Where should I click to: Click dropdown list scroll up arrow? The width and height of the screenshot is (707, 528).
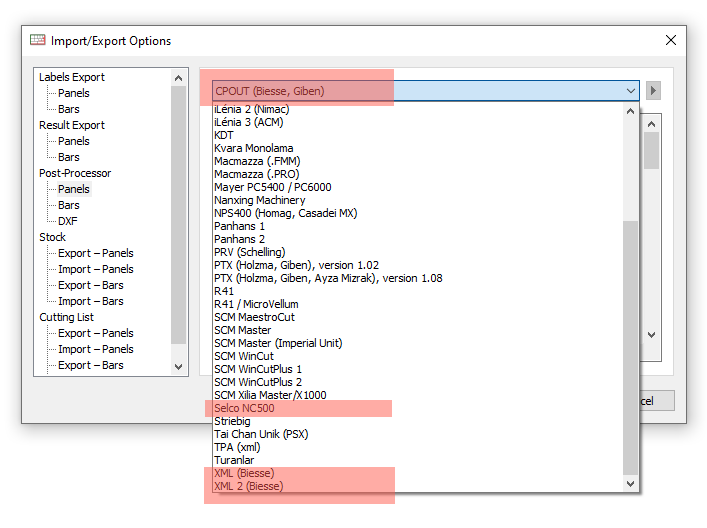tap(630, 111)
